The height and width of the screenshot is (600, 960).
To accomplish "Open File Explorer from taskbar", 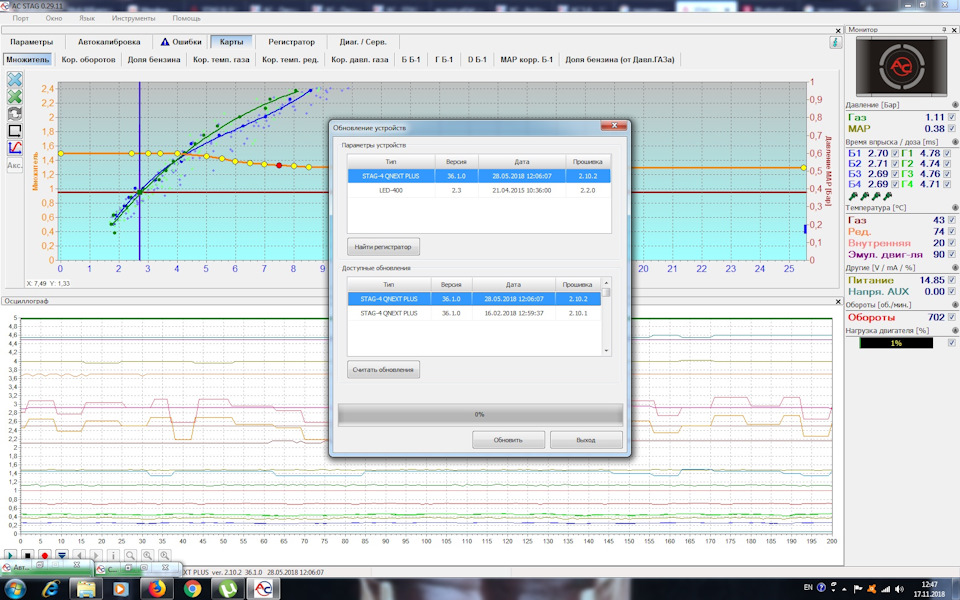I will [86, 589].
